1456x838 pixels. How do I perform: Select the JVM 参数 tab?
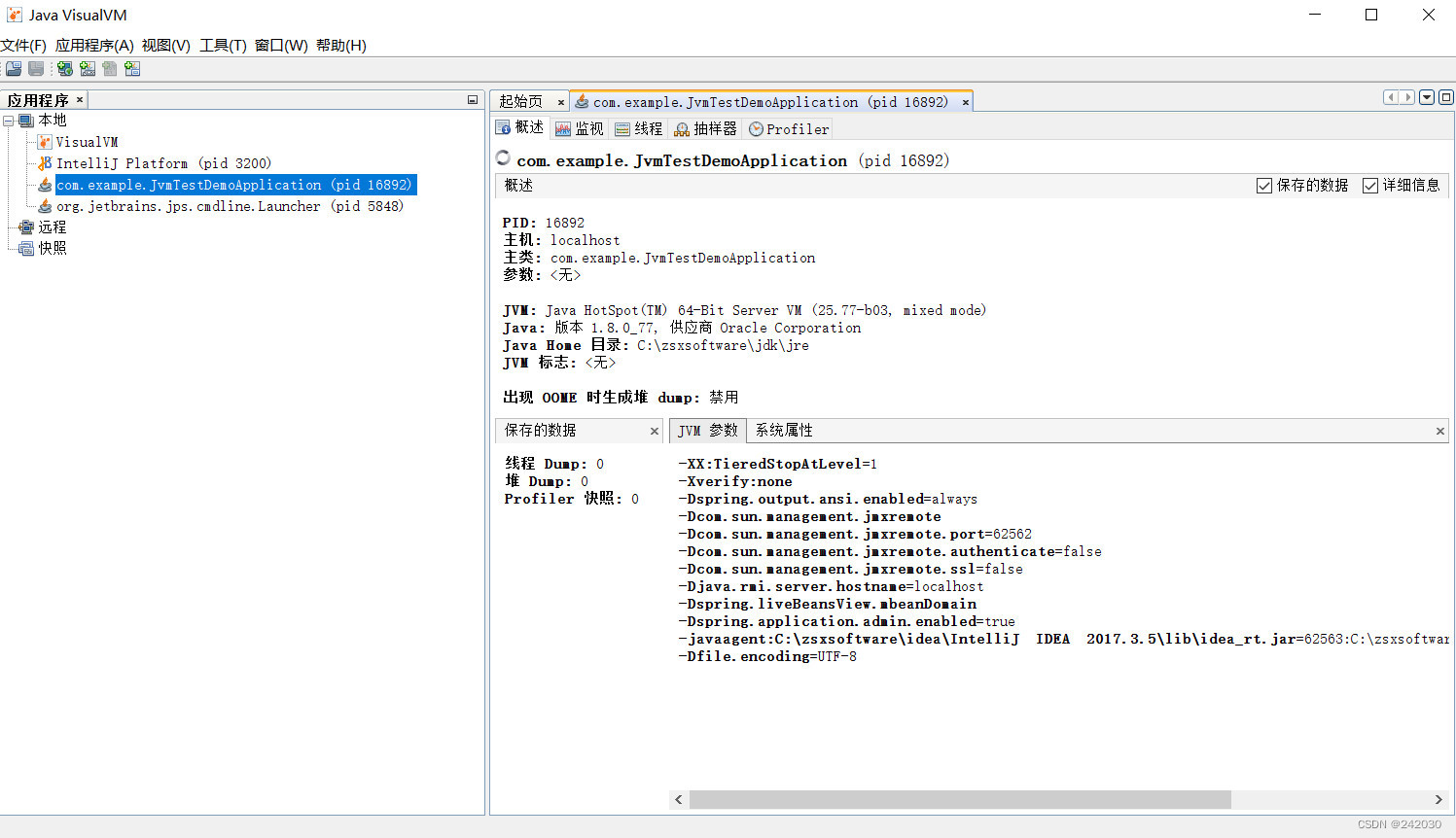[x=708, y=431]
